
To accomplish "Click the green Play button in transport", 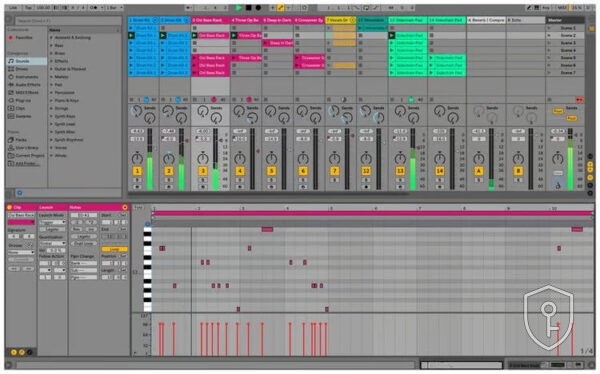I will pos(238,7).
